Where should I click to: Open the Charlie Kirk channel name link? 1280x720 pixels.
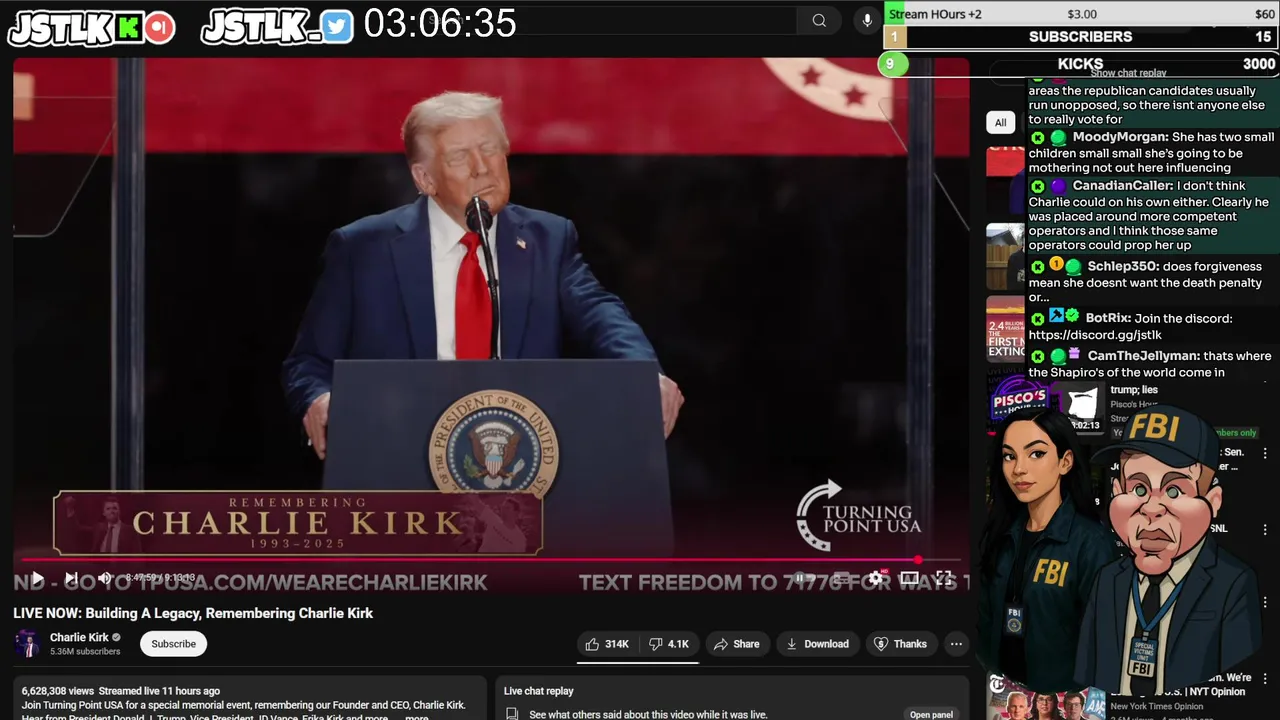(79, 637)
